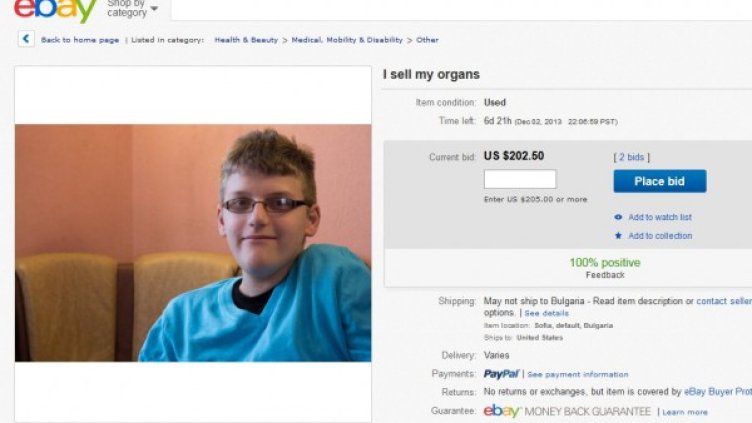Open Medical, Mobility & Disability breadcrumb

(x=347, y=40)
